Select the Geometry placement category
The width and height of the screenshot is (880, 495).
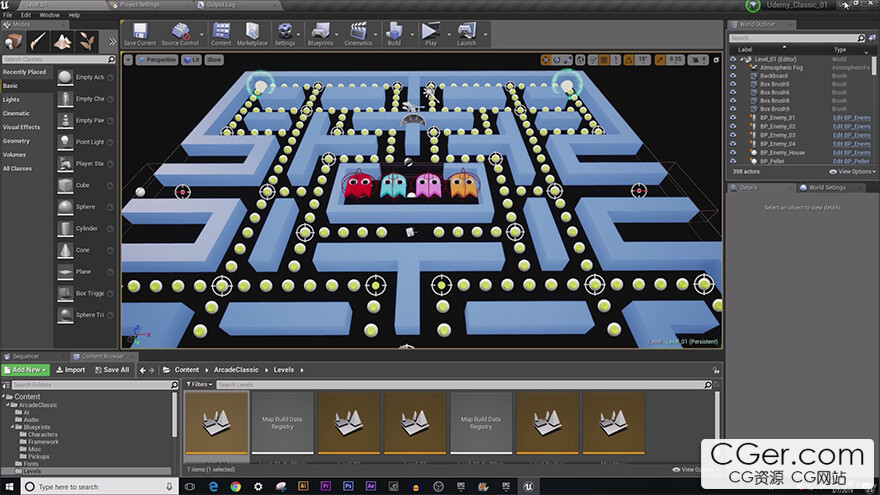click(x=16, y=141)
